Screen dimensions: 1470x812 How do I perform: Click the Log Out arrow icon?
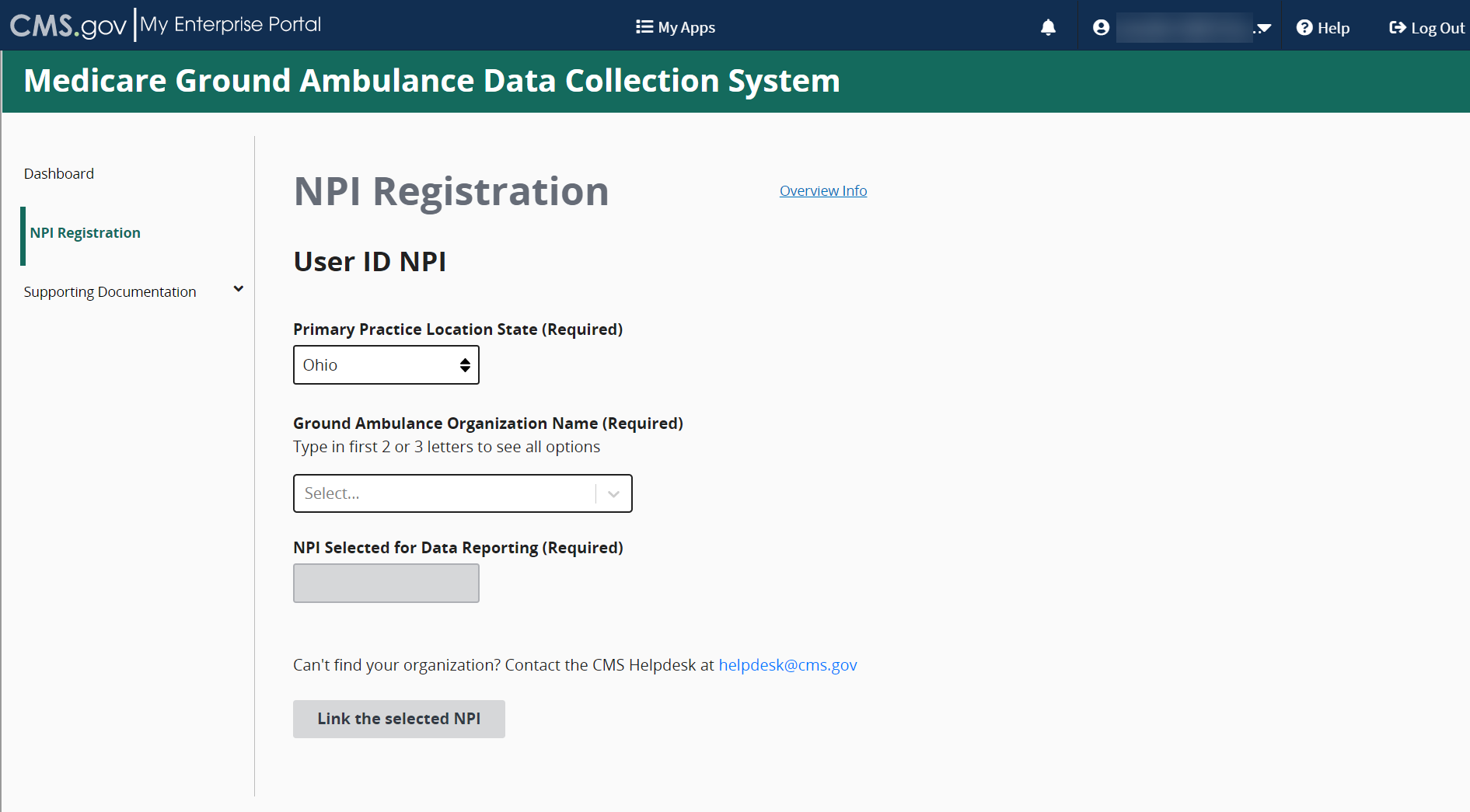click(1397, 28)
